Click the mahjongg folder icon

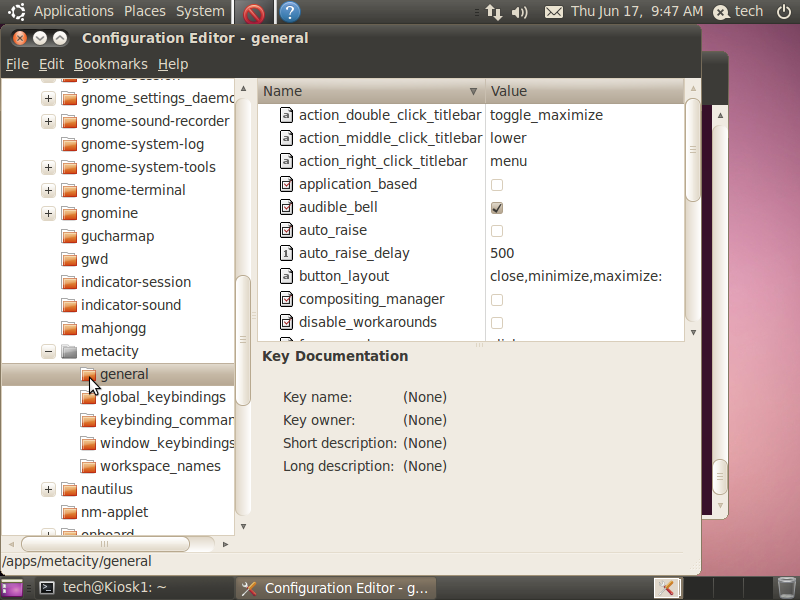click(x=69, y=328)
